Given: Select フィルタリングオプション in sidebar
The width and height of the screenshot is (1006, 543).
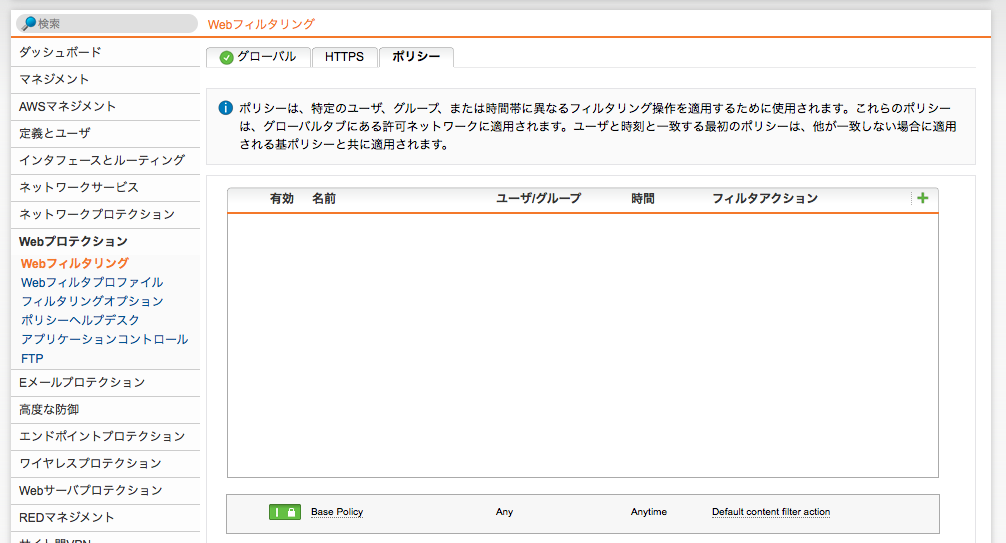Looking at the screenshot, I should click(92, 301).
